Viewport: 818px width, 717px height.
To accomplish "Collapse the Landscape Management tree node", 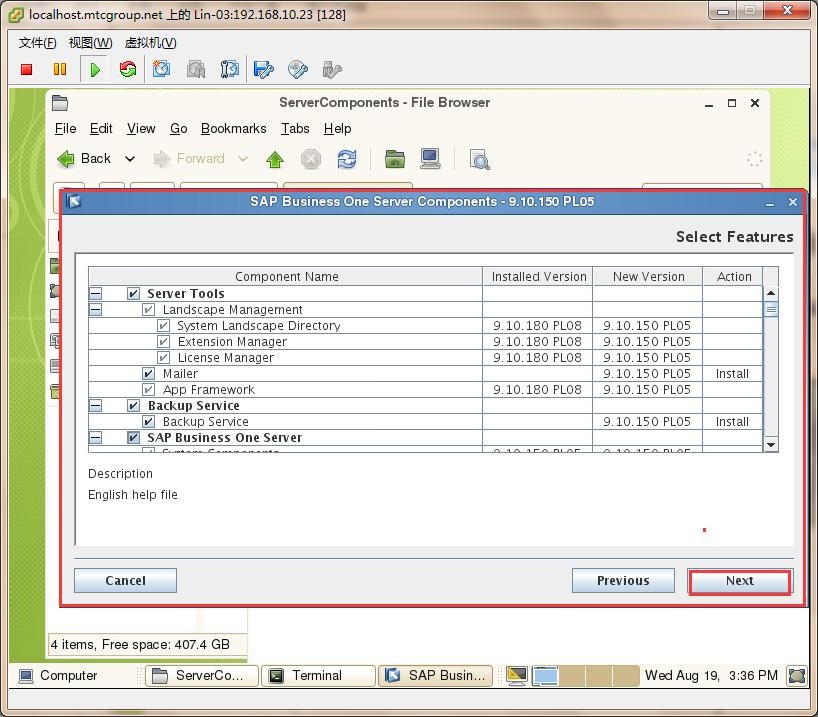I will click(95, 309).
